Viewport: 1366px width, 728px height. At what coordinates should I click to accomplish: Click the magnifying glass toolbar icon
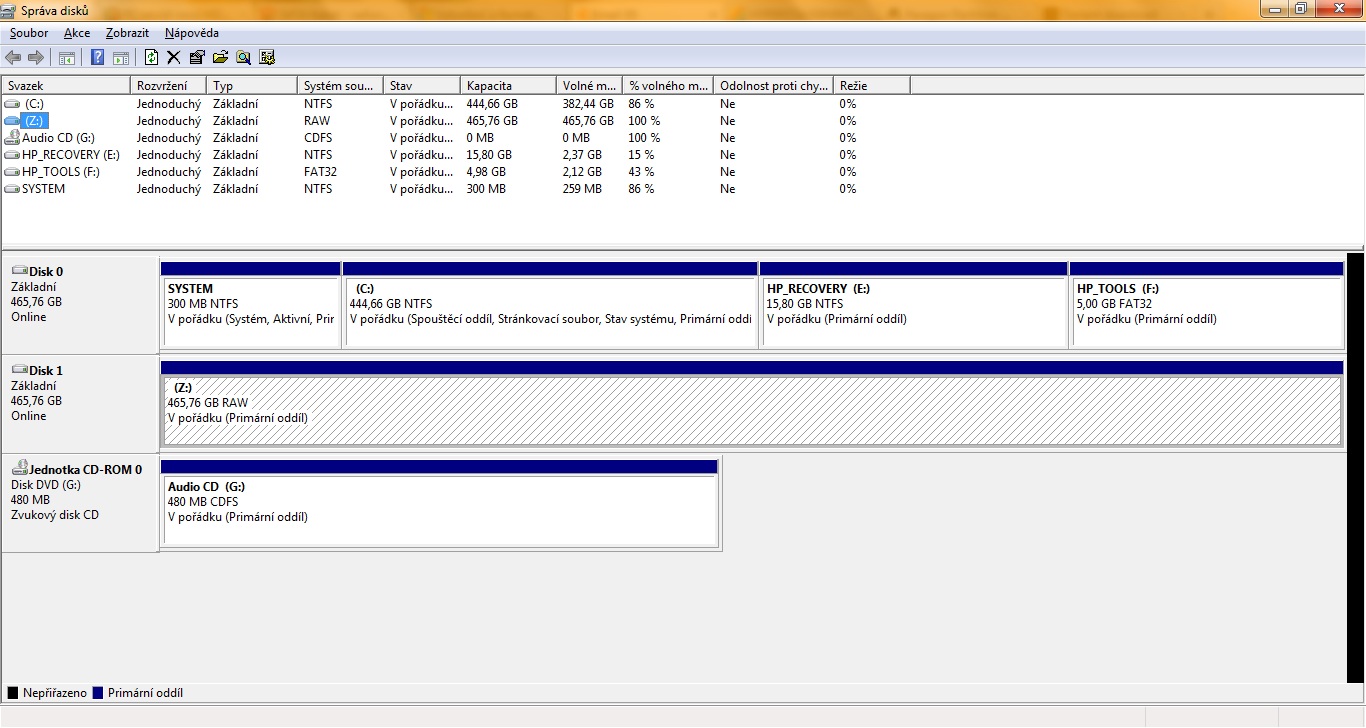point(243,58)
